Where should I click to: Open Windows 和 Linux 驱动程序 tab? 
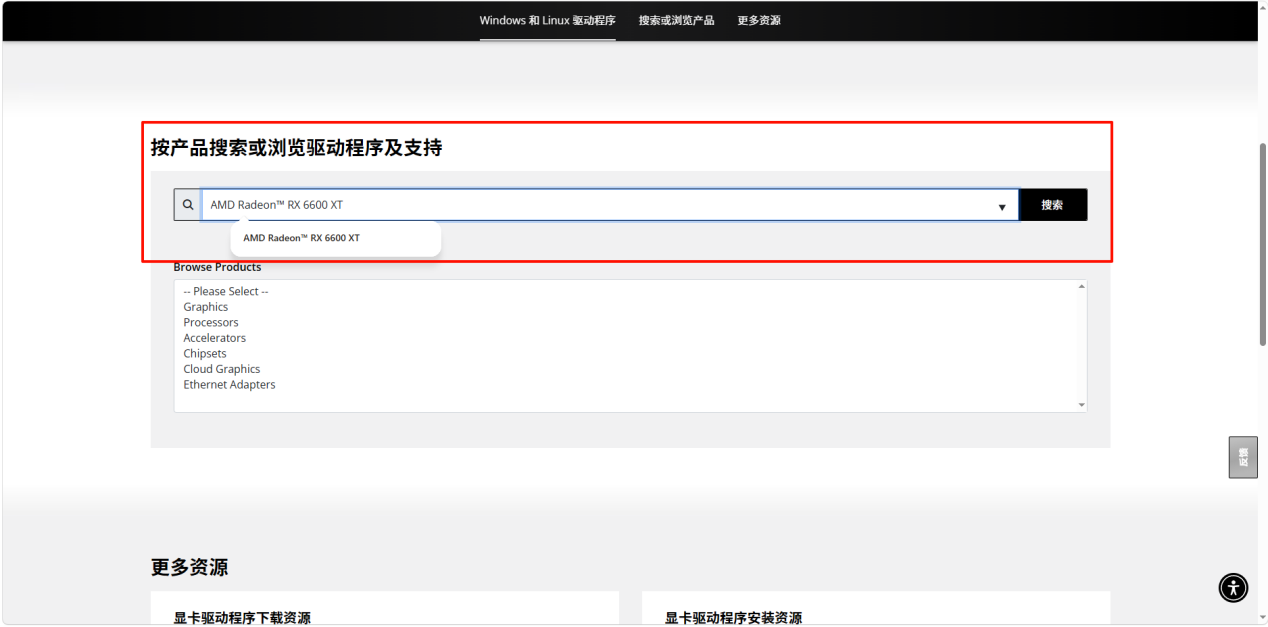click(x=547, y=20)
